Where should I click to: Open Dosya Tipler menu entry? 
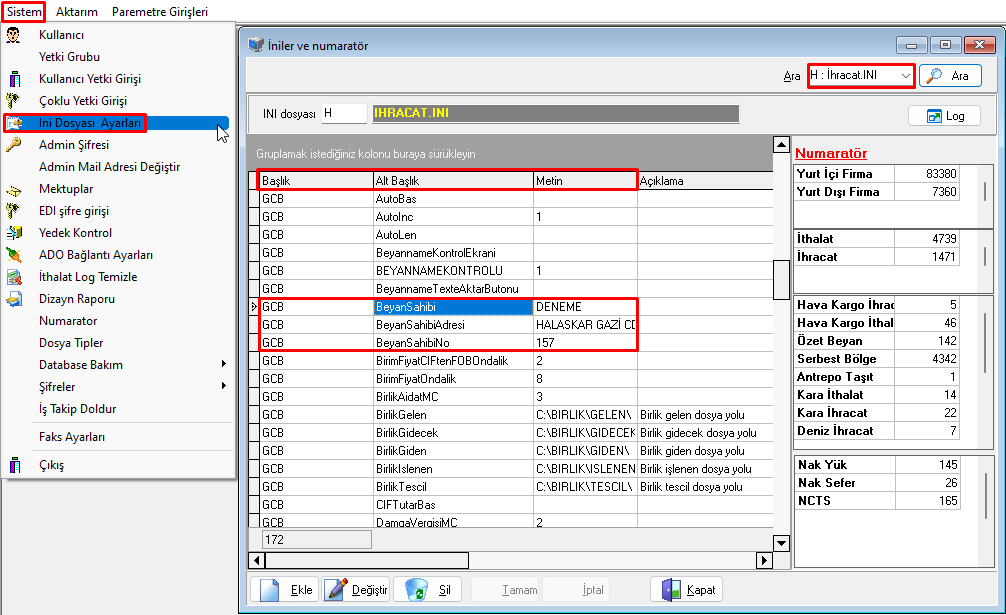click(x=71, y=343)
